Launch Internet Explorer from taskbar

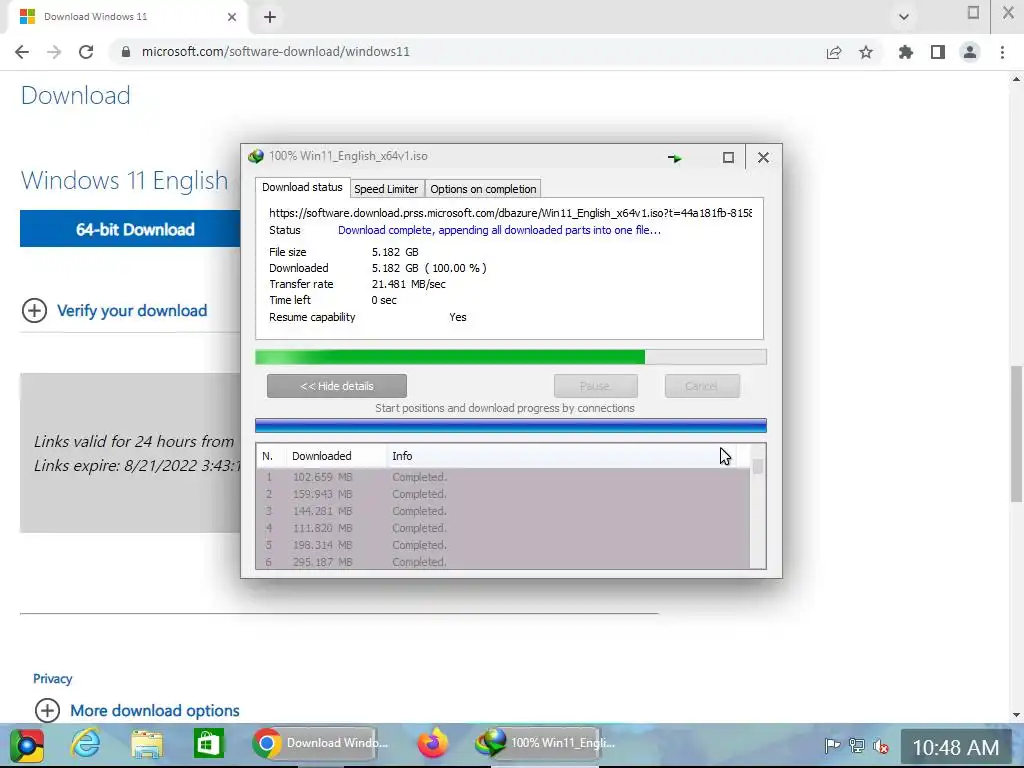[x=86, y=744]
